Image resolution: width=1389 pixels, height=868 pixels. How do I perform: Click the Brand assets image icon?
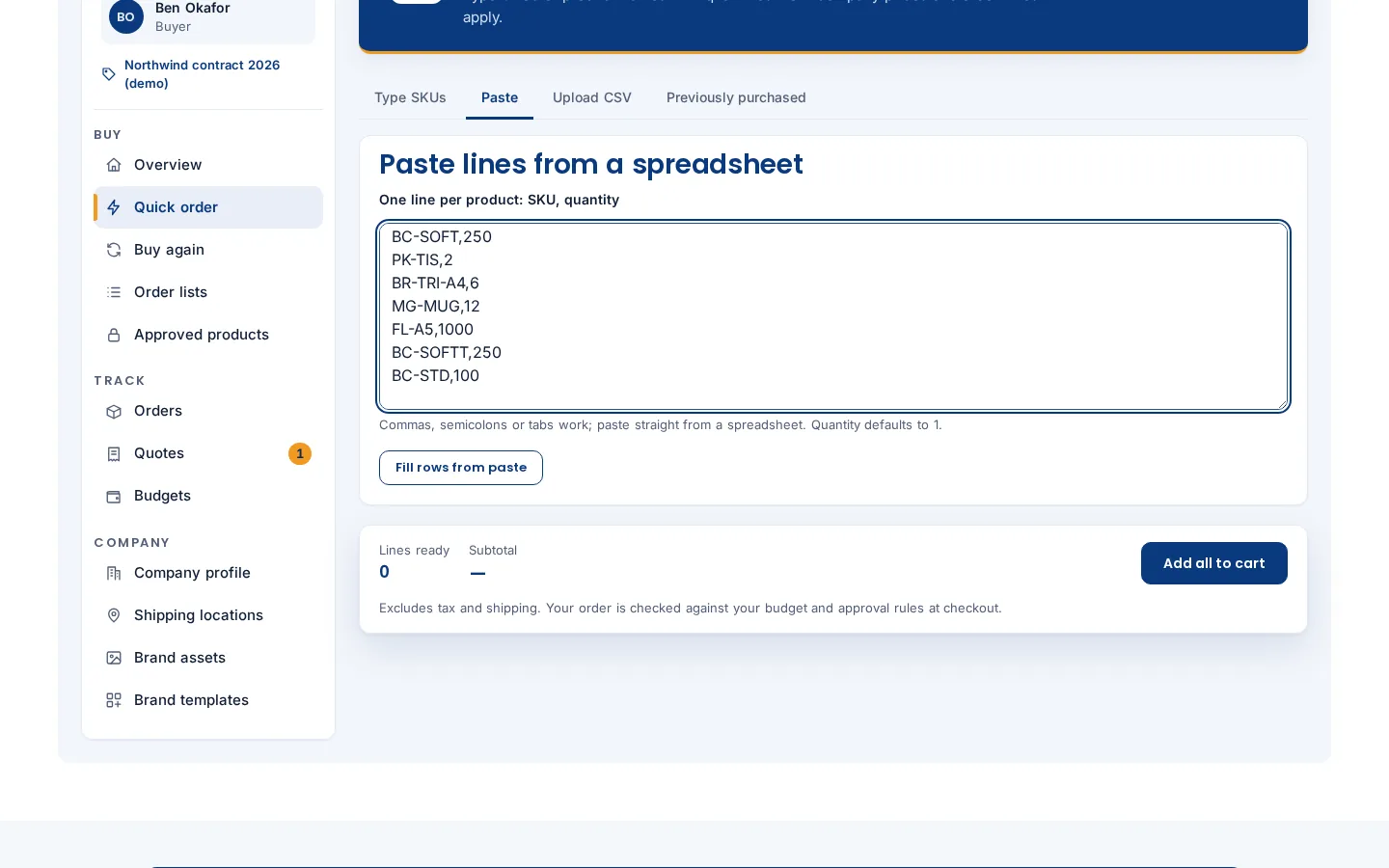[114, 658]
